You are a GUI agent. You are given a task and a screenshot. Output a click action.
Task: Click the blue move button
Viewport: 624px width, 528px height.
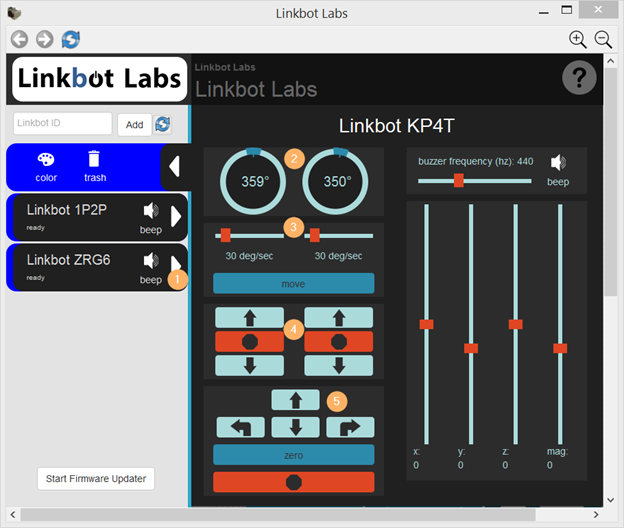294,284
